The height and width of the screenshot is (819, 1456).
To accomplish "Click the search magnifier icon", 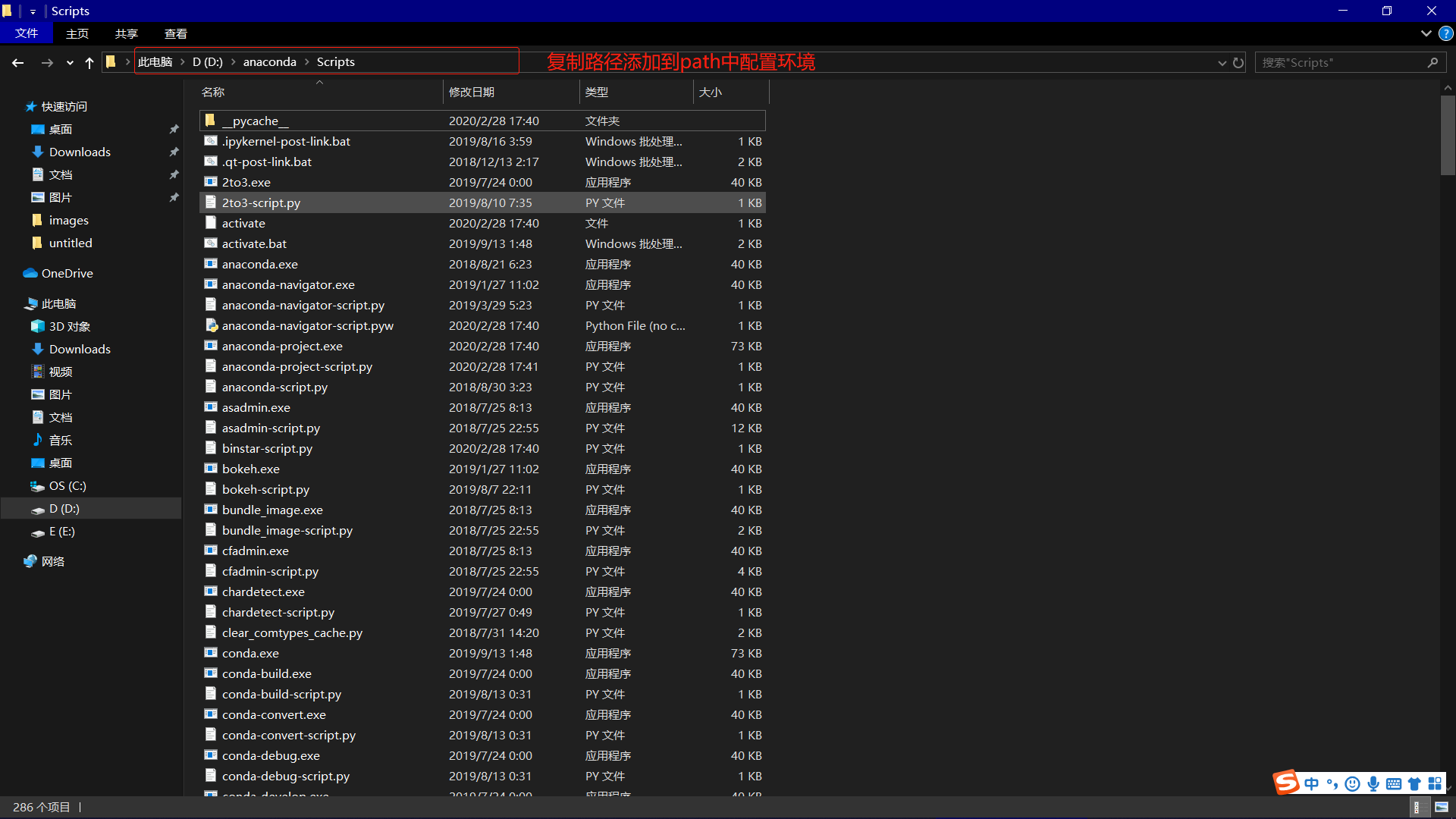I will click(x=1432, y=63).
